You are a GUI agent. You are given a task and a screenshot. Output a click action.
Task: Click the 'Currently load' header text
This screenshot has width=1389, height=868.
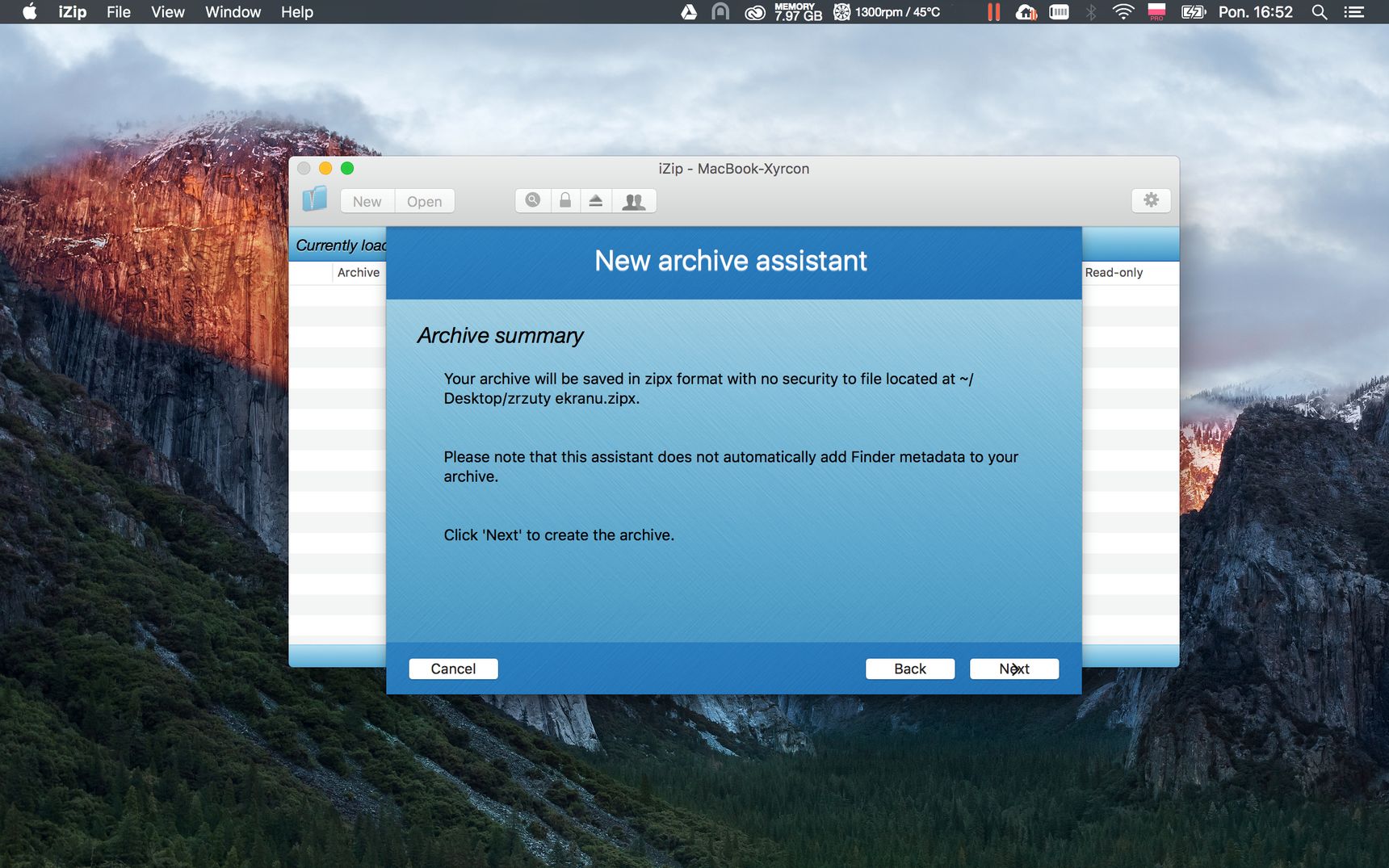click(341, 245)
